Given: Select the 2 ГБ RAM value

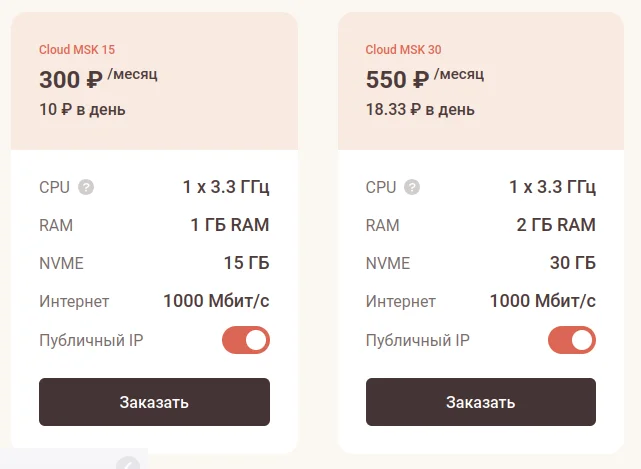Looking at the screenshot, I should 556,225.
